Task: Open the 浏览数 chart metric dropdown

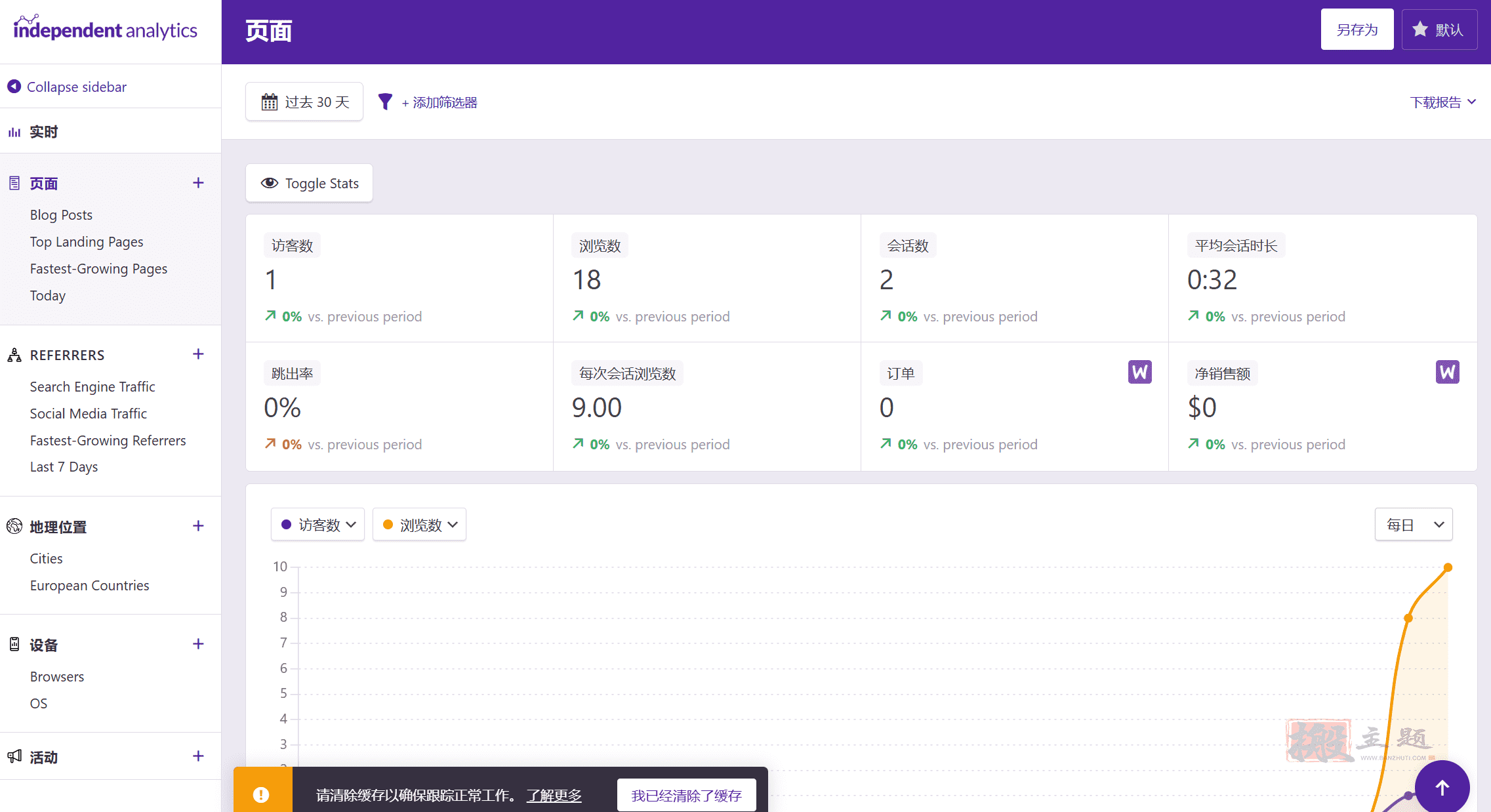Action: [419, 524]
